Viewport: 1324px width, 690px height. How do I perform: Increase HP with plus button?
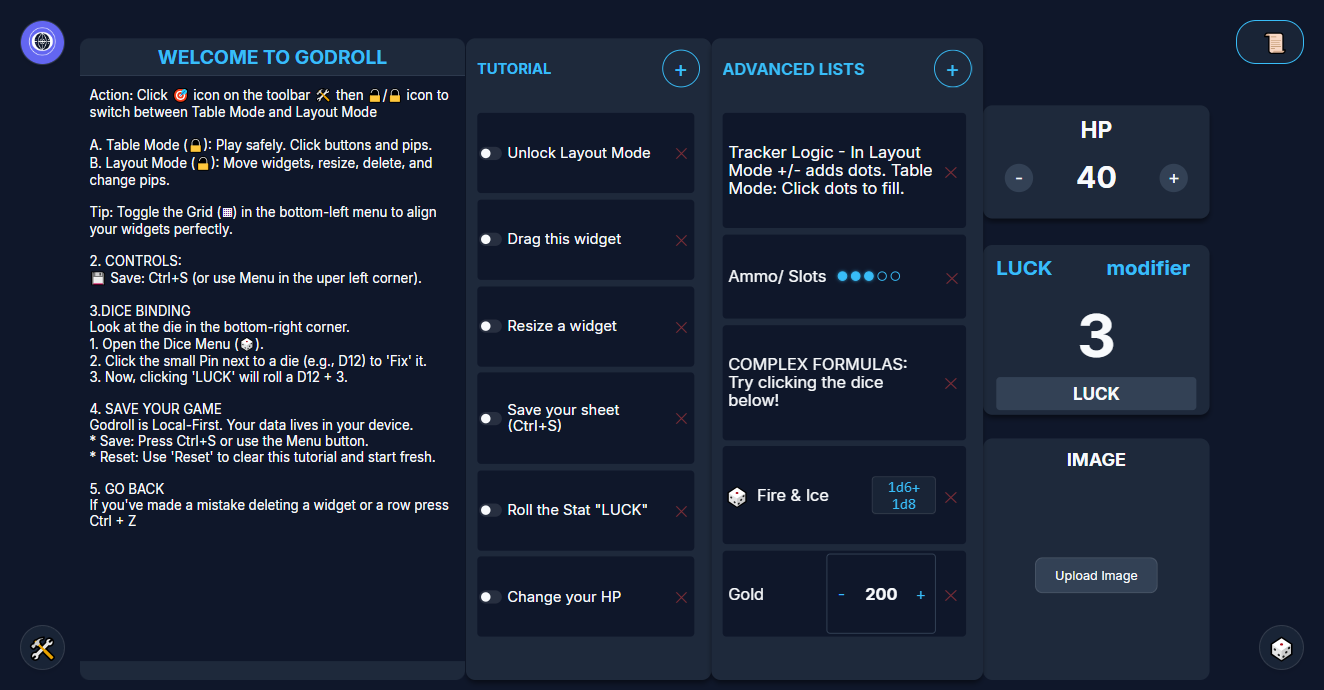click(x=1174, y=179)
